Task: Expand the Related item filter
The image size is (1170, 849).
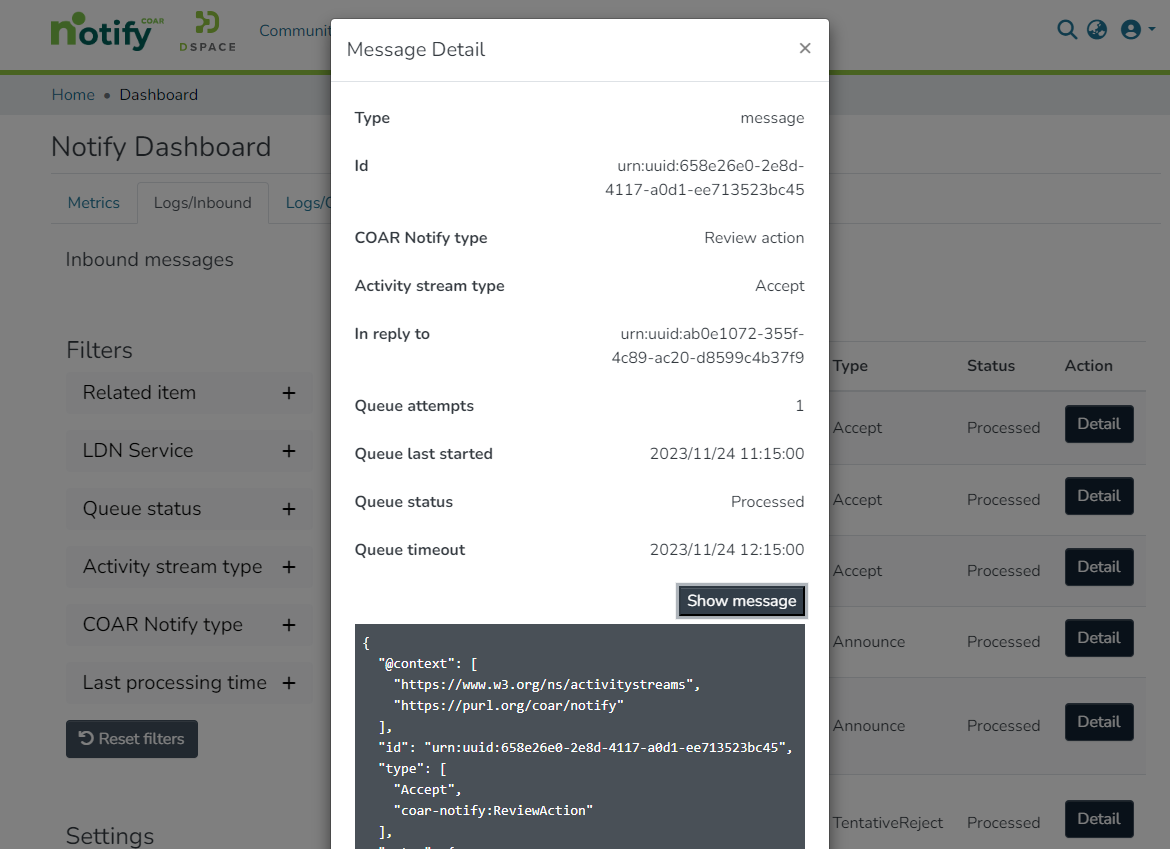Action: [288, 393]
